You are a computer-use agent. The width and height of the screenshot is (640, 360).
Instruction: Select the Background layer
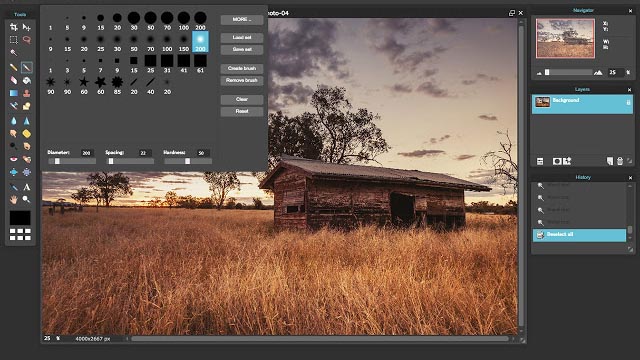pyautogui.click(x=582, y=104)
